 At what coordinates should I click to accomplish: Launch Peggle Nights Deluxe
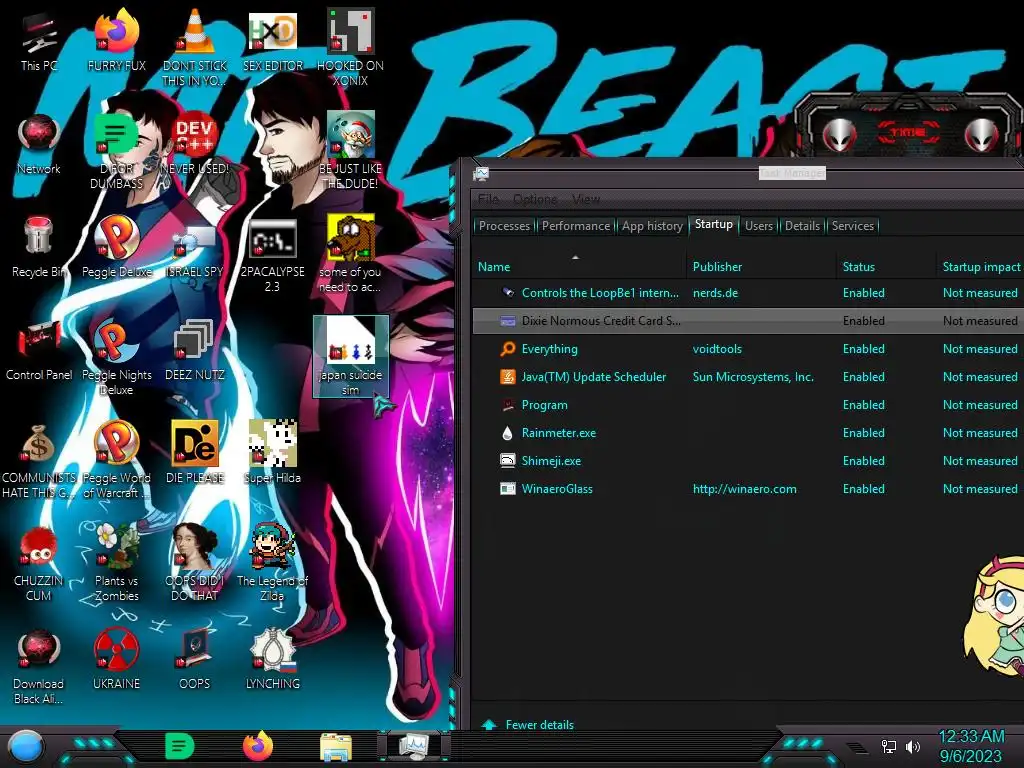click(116, 358)
